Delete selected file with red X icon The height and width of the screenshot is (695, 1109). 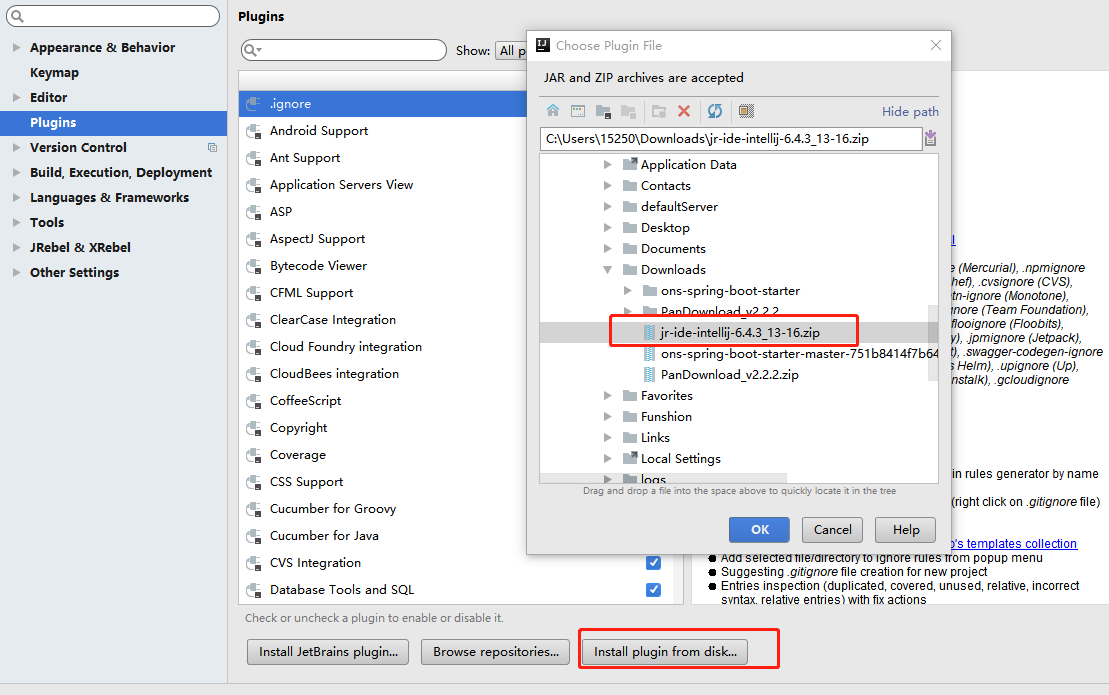684,111
